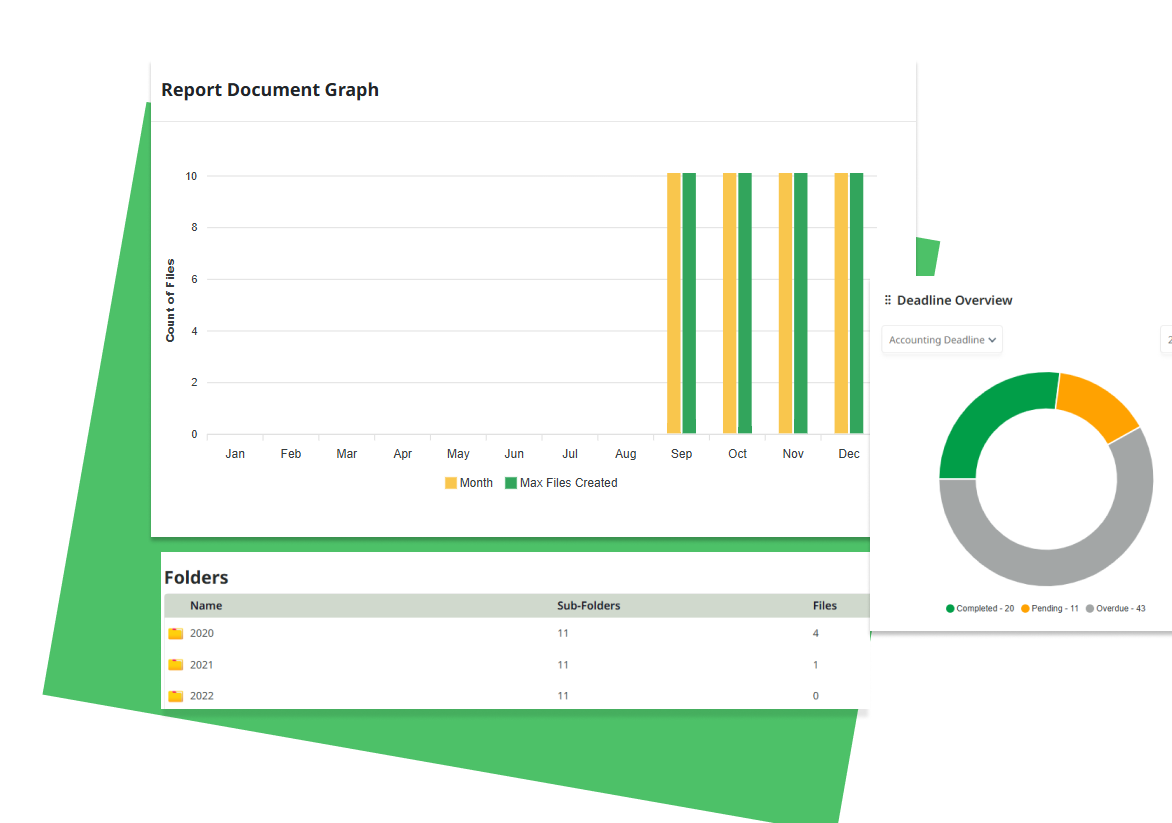Open the partially visible year dropdown

(x=1166, y=340)
